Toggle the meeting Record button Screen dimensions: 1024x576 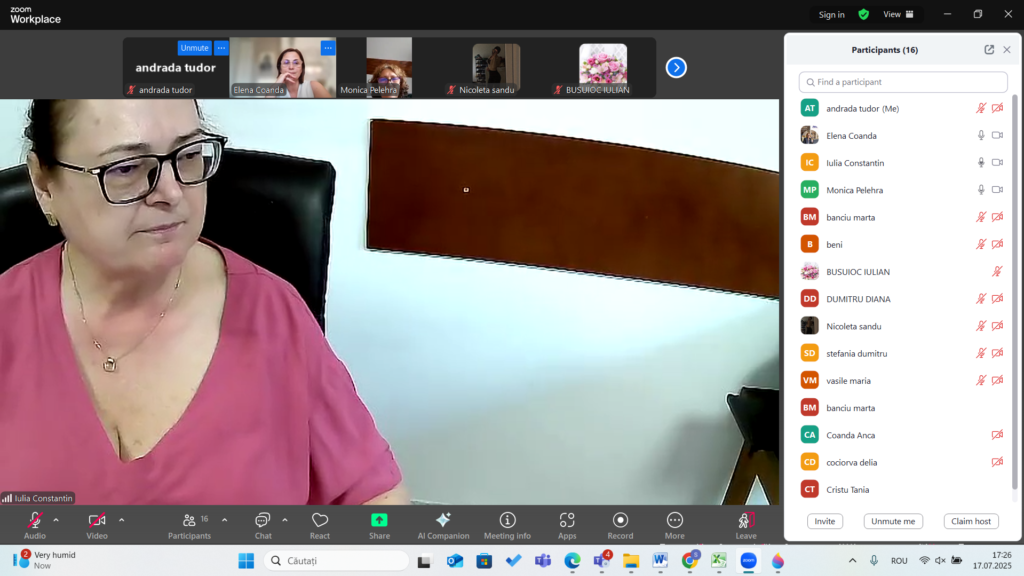click(x=620, y=524)
